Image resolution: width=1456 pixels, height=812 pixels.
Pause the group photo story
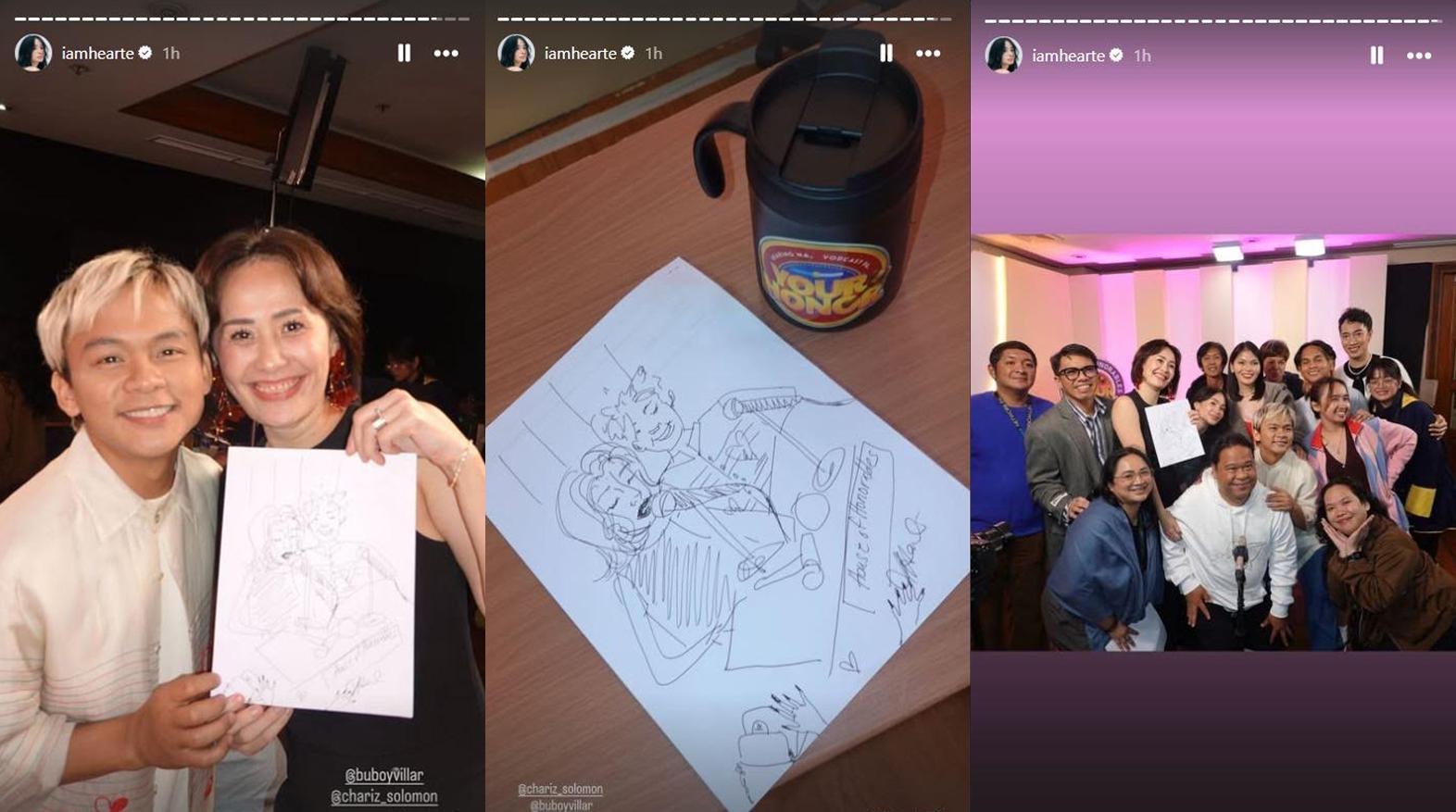(1376, 56)
